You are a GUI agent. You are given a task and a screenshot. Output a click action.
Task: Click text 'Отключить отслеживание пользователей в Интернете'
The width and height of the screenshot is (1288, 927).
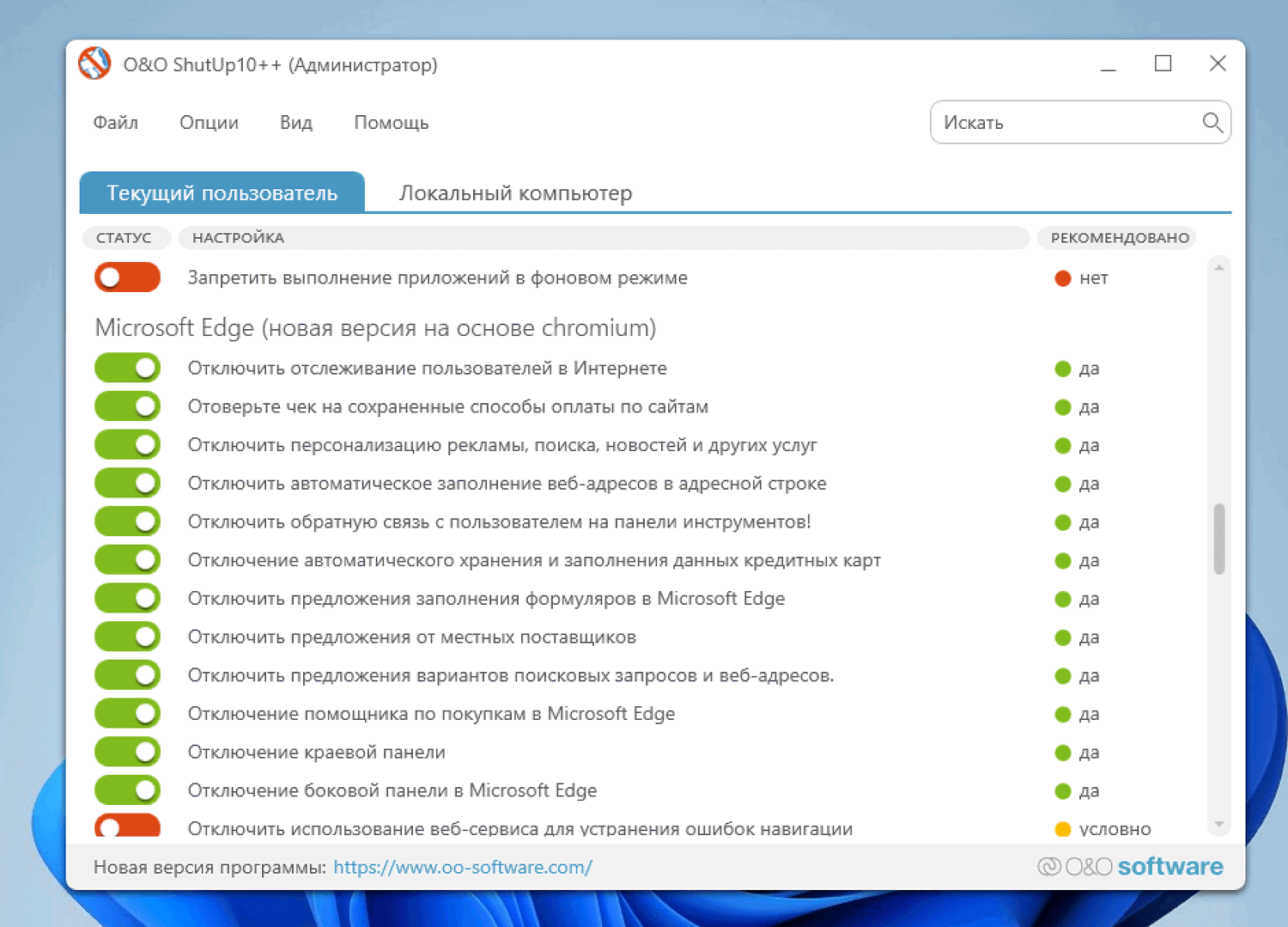(x=428, y=368)
